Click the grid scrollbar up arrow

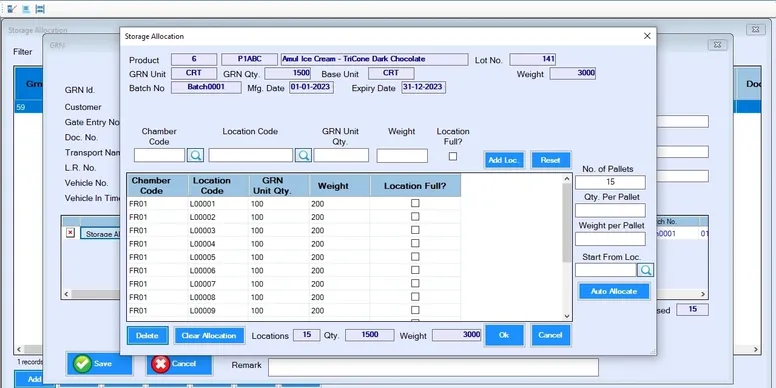click(567, 178)
